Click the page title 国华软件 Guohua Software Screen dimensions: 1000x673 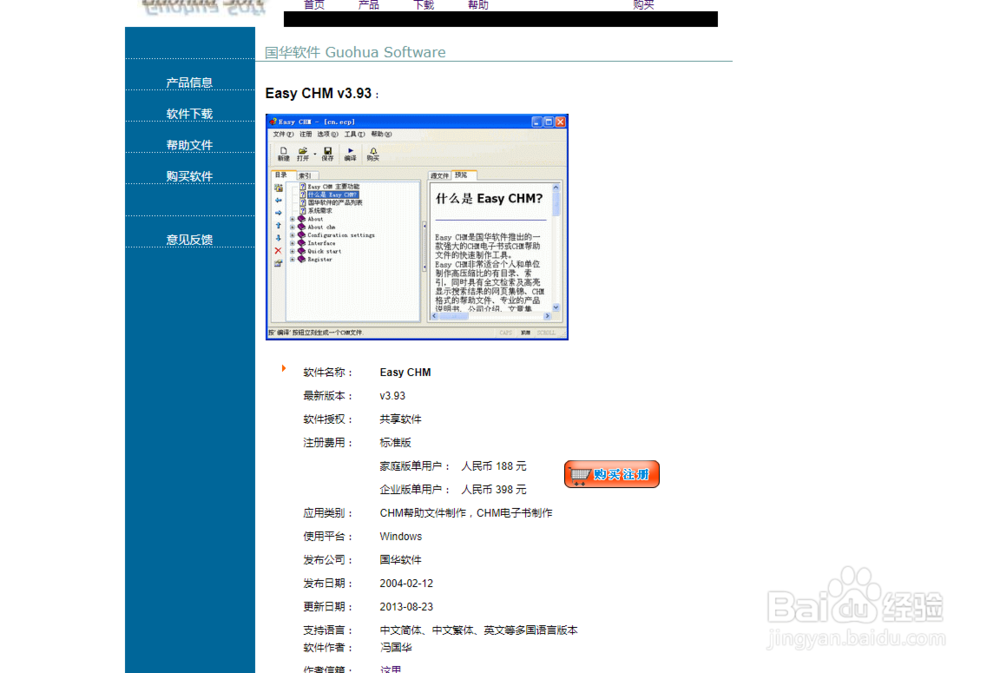pos(355,52)
